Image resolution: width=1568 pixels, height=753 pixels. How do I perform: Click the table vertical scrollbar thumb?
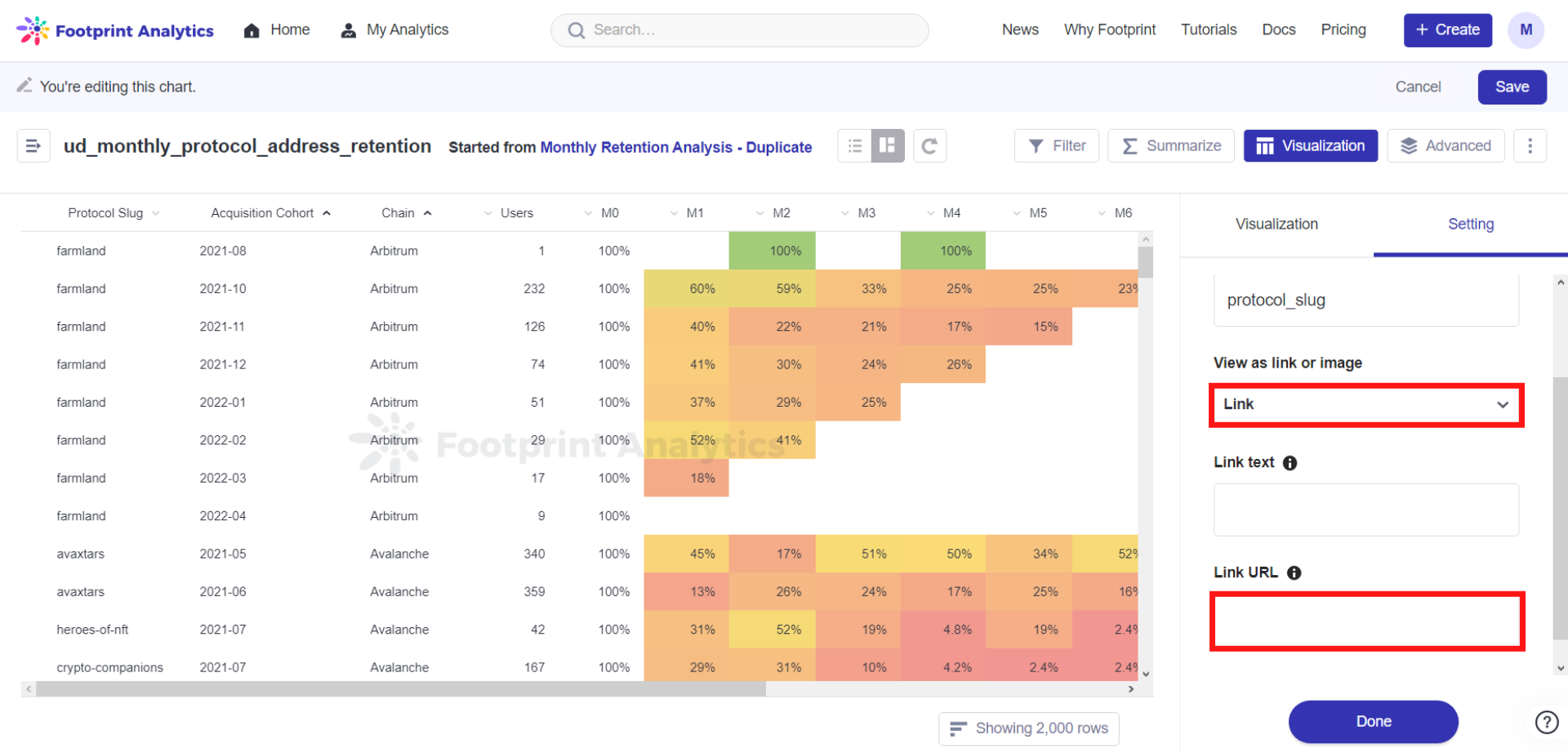pyautogui.click(x=1146, y=262)
